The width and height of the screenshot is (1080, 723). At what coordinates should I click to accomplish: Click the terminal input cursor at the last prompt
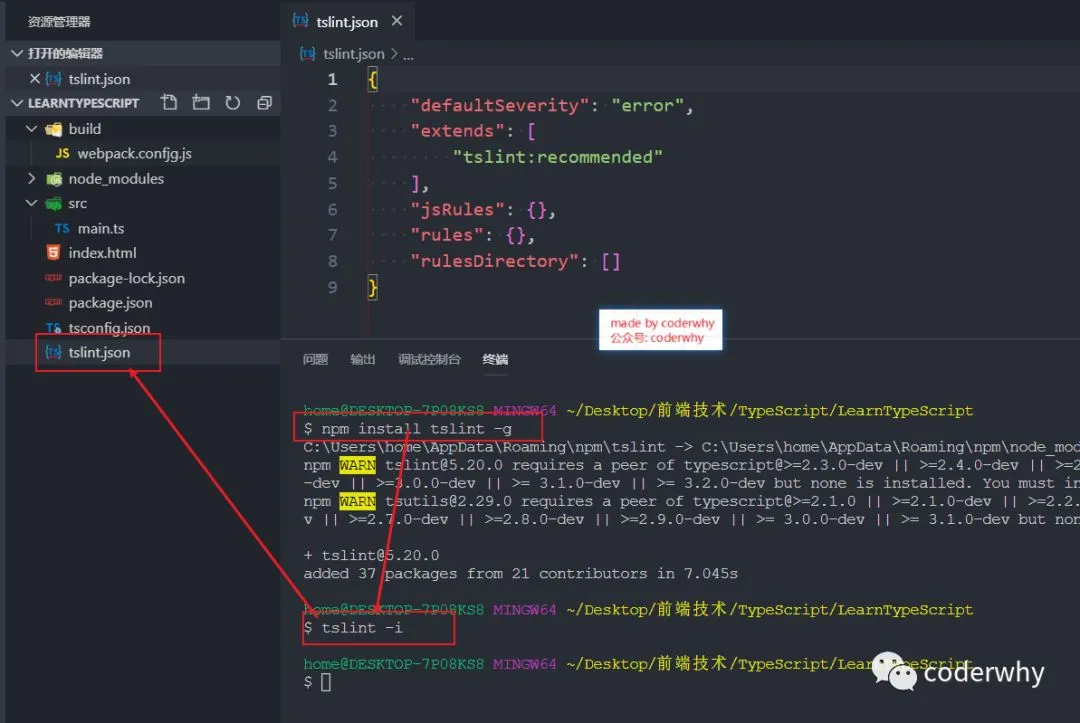(x=326, y=682)
